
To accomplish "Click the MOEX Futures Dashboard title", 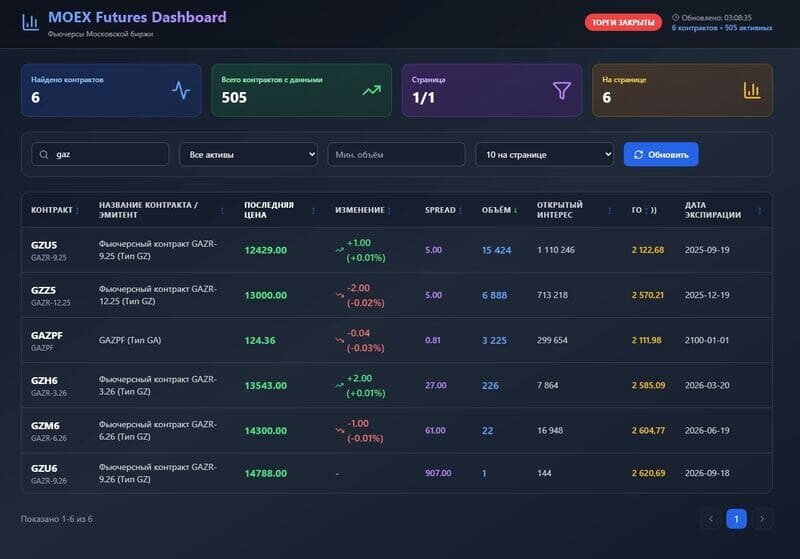I will click(137, 17).
